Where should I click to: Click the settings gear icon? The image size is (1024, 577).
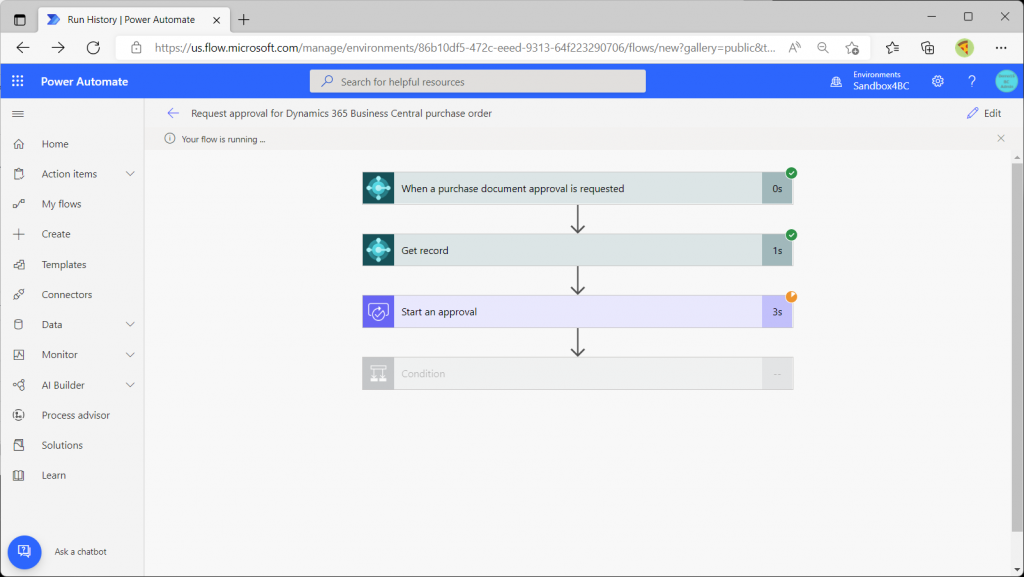[938, 81]
